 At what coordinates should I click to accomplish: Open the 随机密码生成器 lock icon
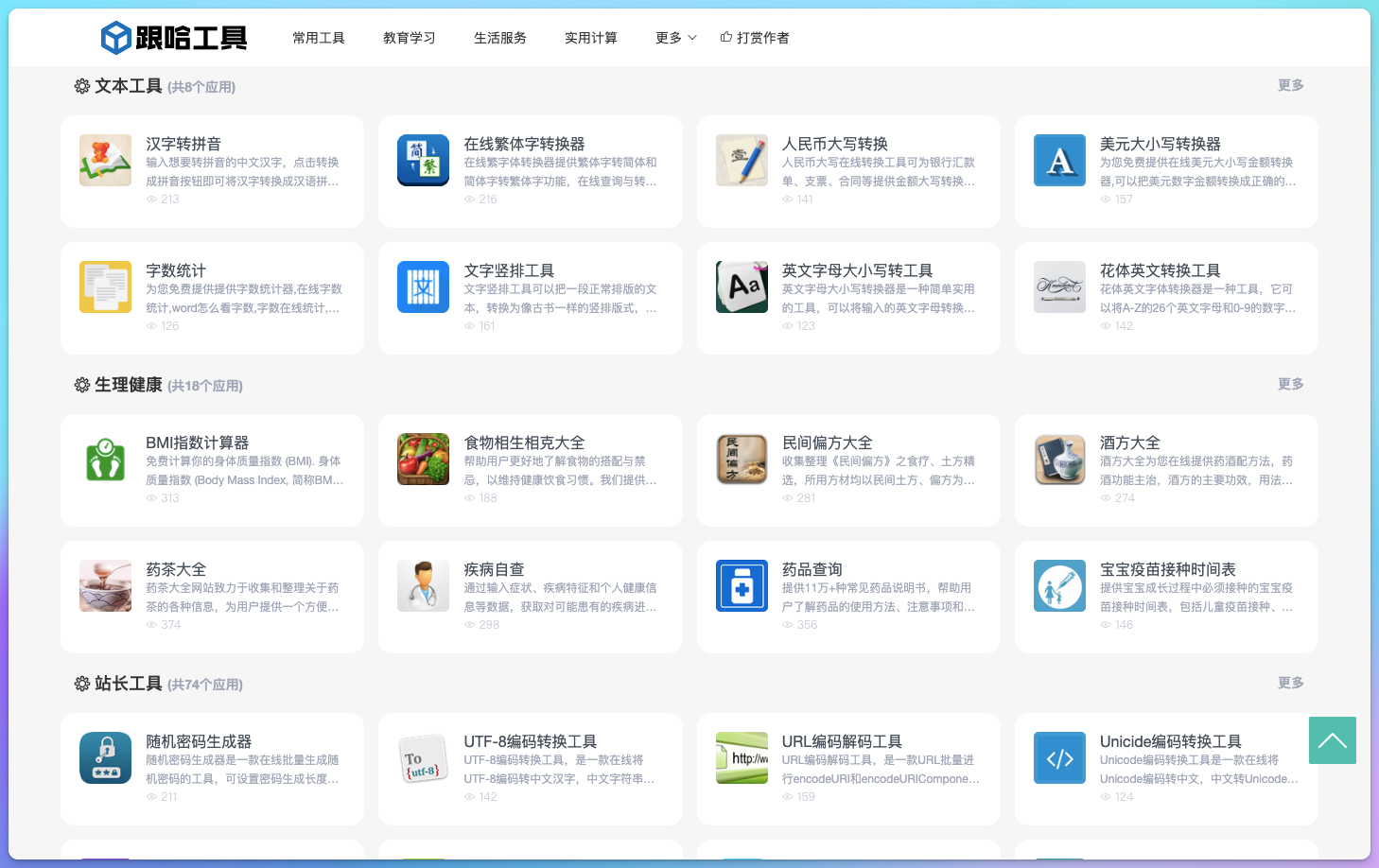coord(105,758)
